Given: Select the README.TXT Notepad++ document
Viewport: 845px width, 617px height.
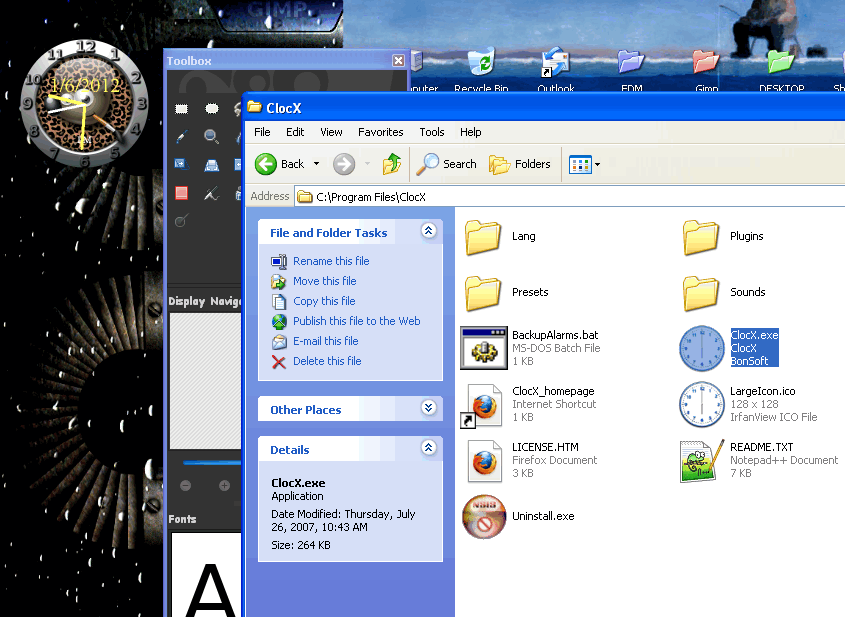Looking at the screenshot, I should (702, 461).
